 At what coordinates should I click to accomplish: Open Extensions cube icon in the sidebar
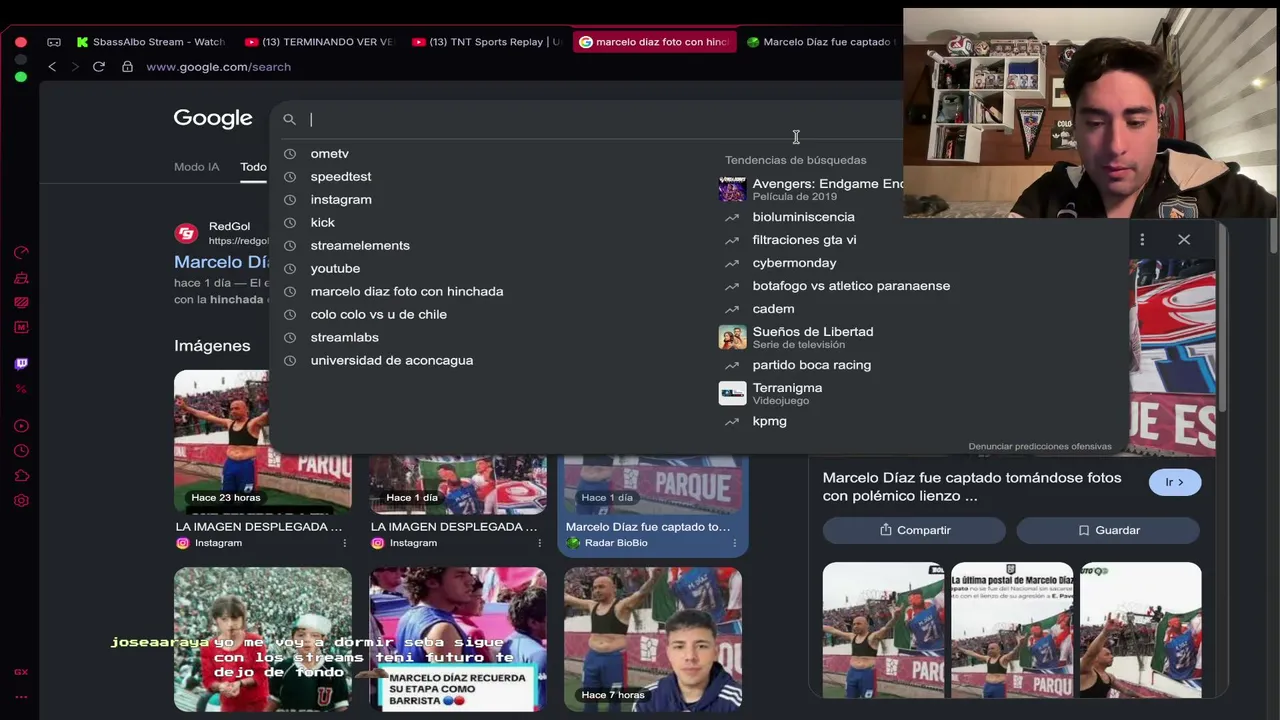coord(21,476)
